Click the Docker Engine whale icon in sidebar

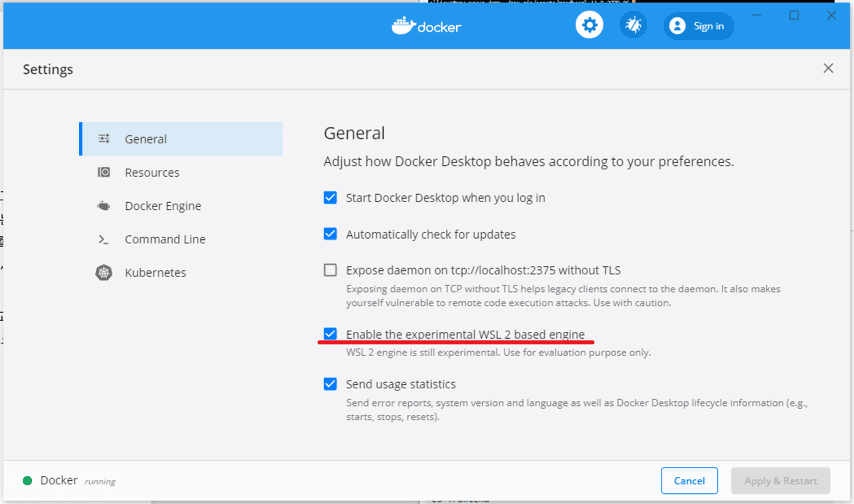point(103,205)
